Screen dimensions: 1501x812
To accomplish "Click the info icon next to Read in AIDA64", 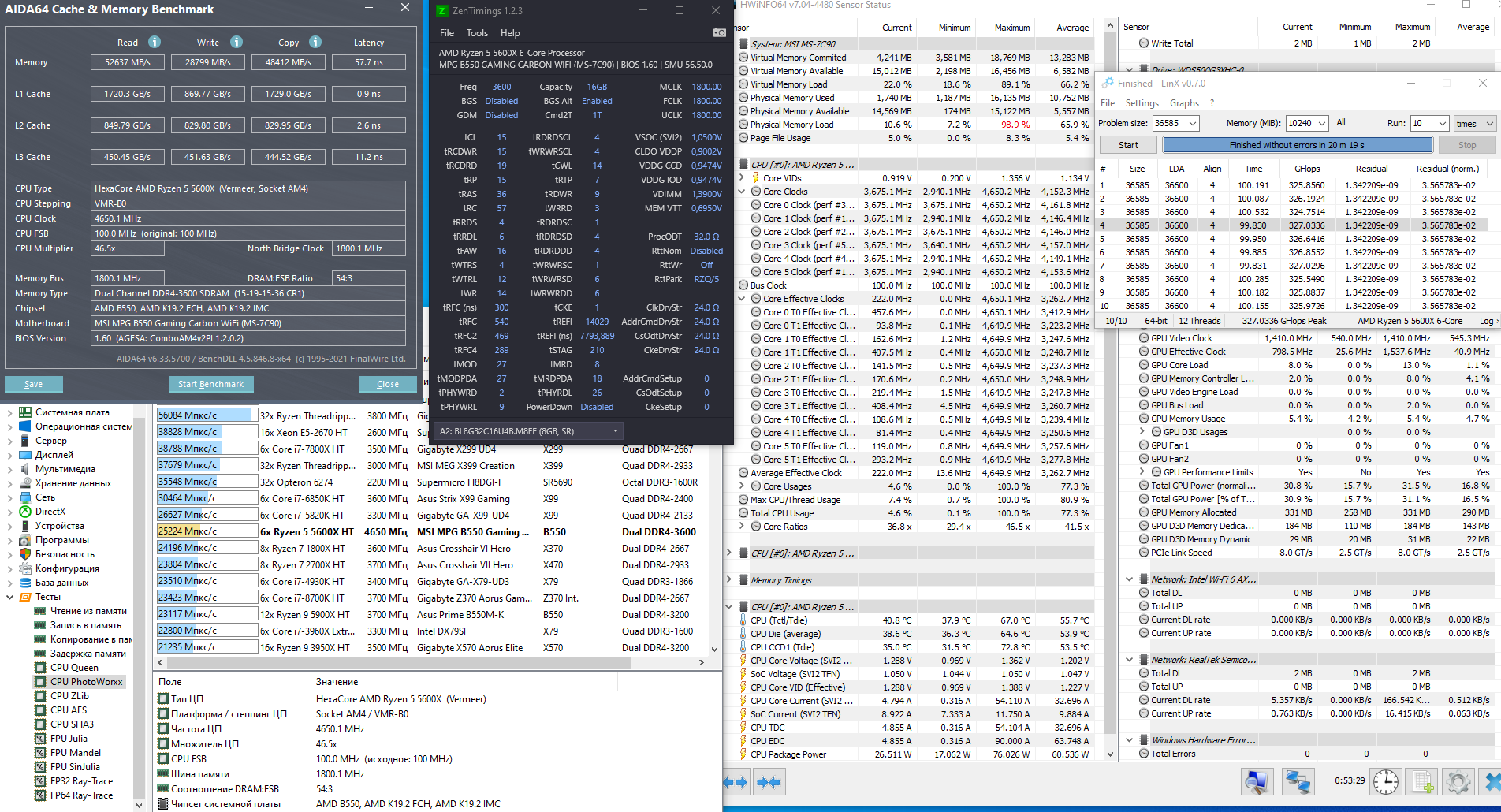I will 155,42.
